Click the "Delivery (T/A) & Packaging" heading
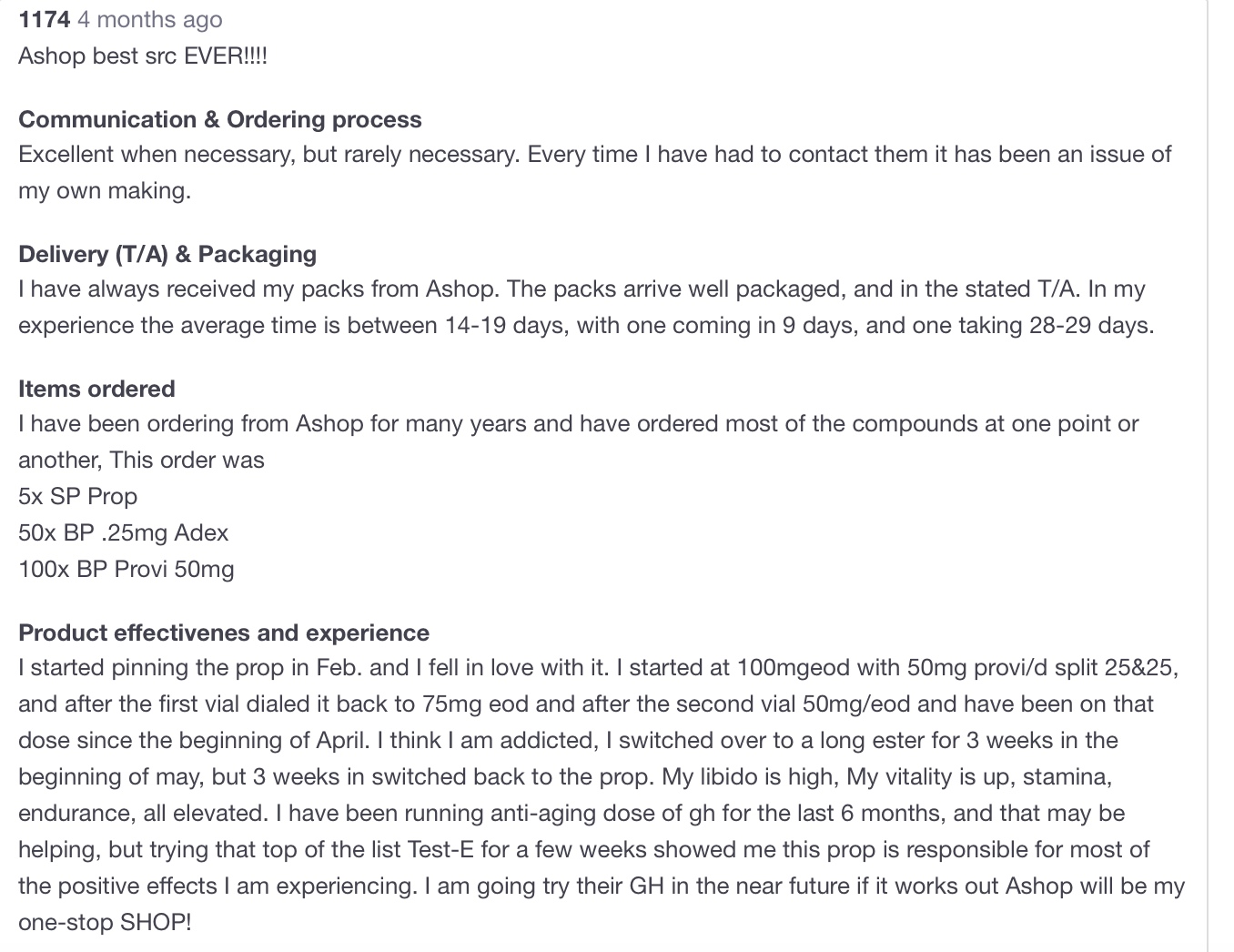 (167, 254)
